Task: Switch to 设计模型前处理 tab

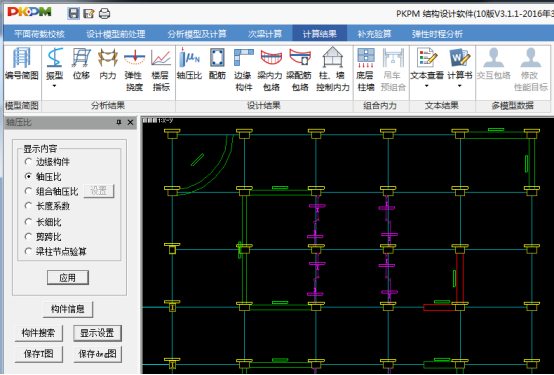Action: pos(116,34)
